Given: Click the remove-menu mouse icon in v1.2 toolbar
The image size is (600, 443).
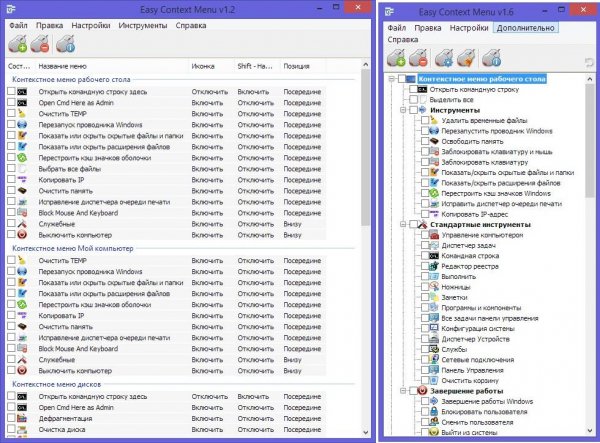Looking at the screenshot, I should 40,44.
